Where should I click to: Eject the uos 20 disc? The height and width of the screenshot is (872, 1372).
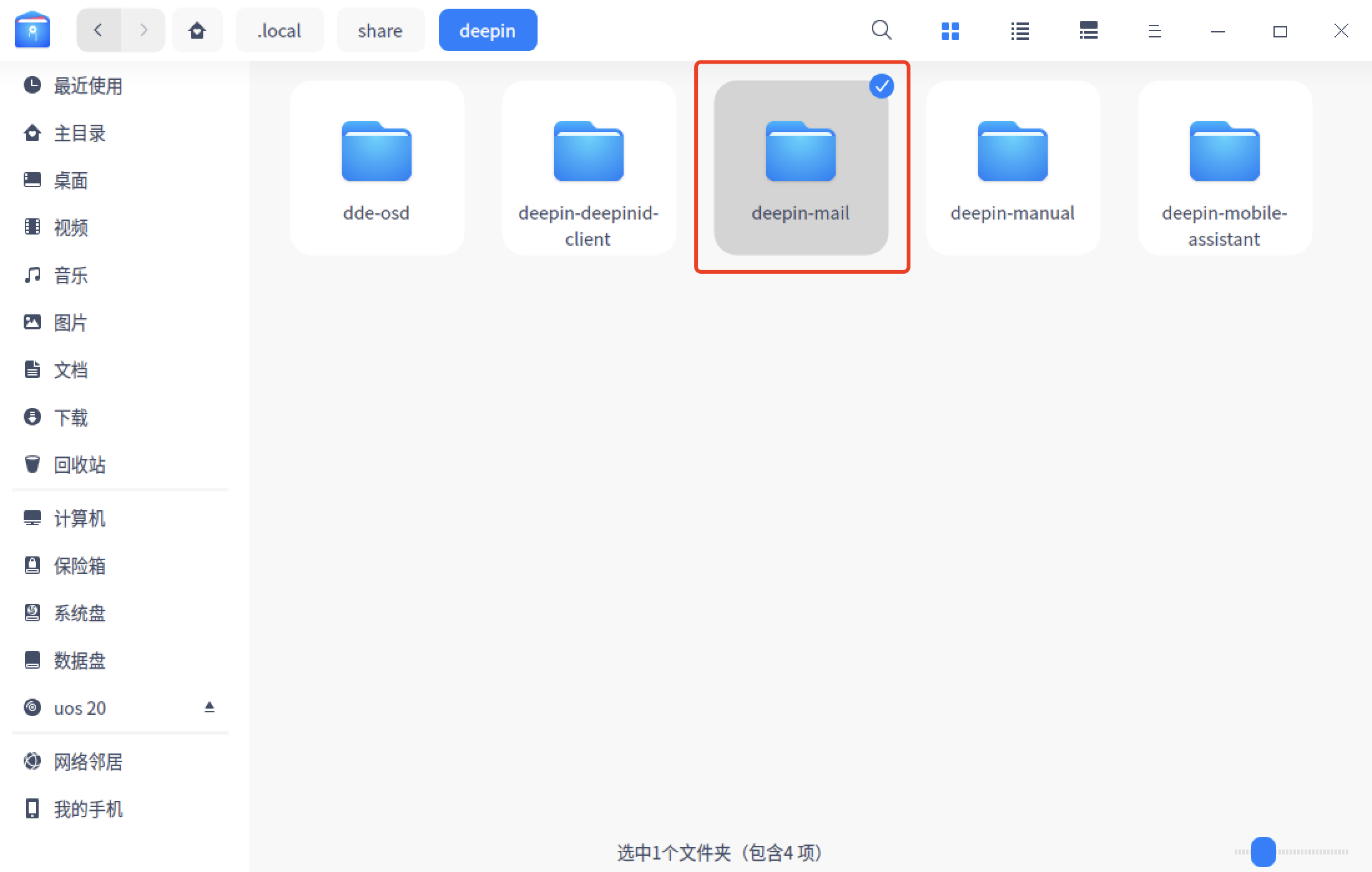click(210, 707)
